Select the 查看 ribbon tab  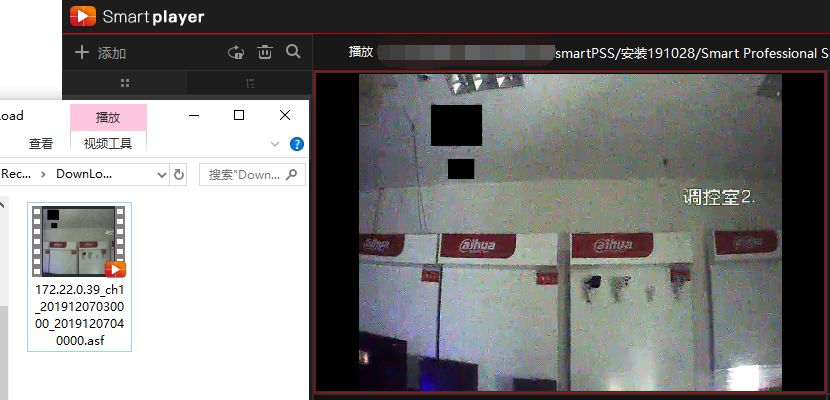(x=41, y=144)
